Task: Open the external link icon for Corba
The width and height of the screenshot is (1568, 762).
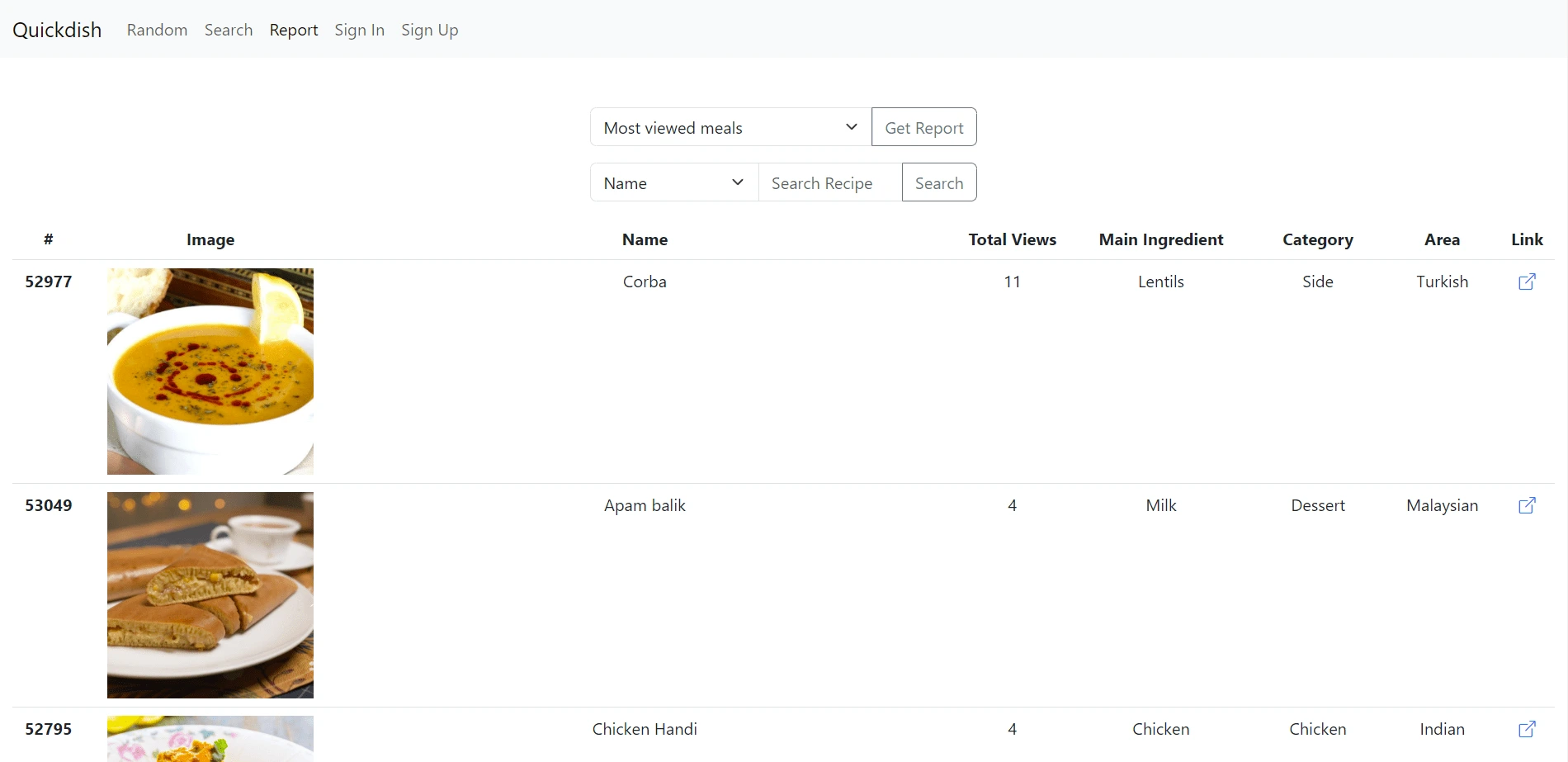Action: pyautogui.click(x=1527, y=282)
